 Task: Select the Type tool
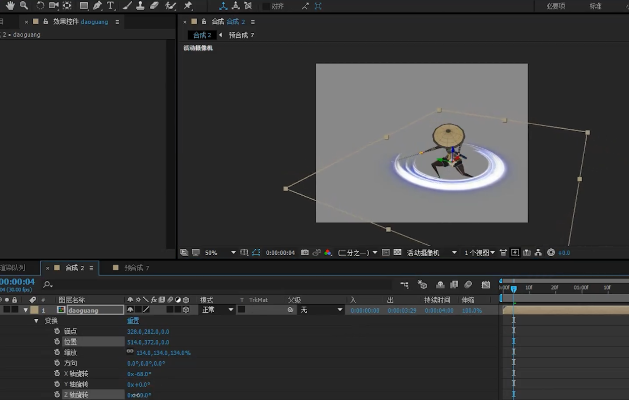pos(110,6)
